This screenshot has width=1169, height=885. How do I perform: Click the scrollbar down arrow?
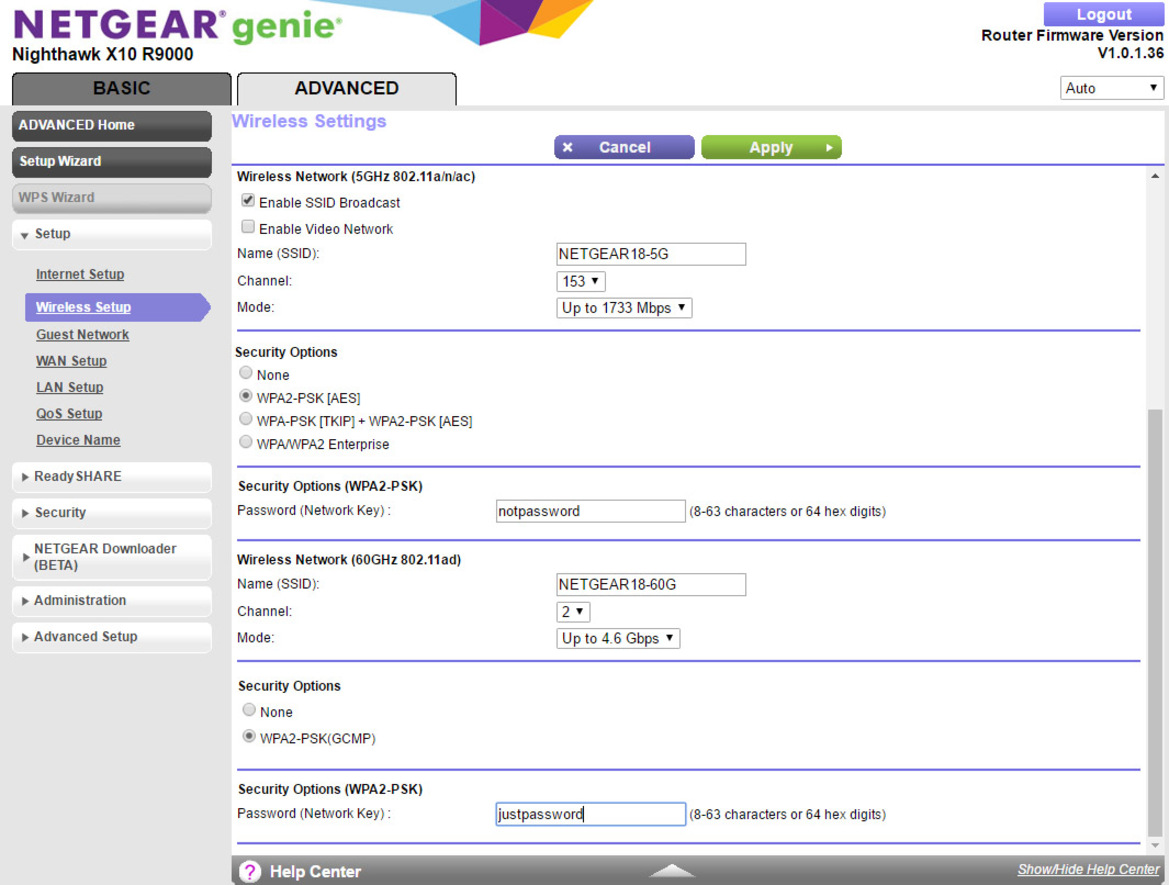[x=1155, y=845]
